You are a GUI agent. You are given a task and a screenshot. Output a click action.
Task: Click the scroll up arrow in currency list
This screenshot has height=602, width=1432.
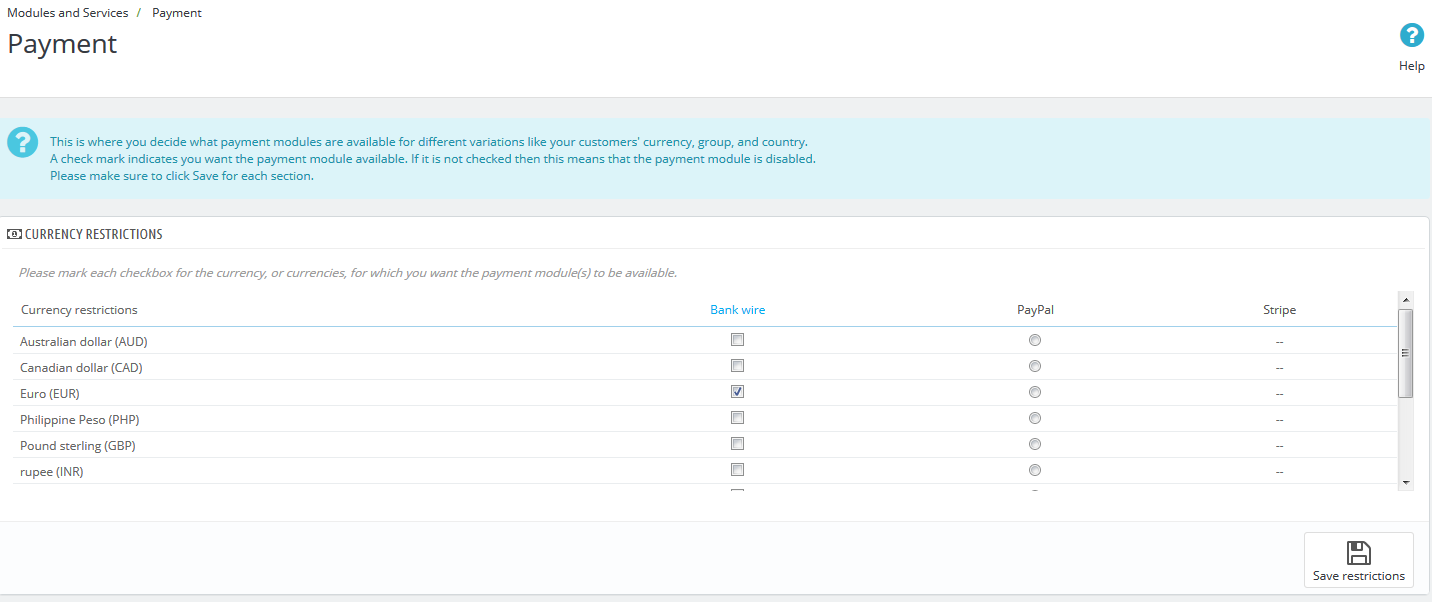tap(1405, 299)
